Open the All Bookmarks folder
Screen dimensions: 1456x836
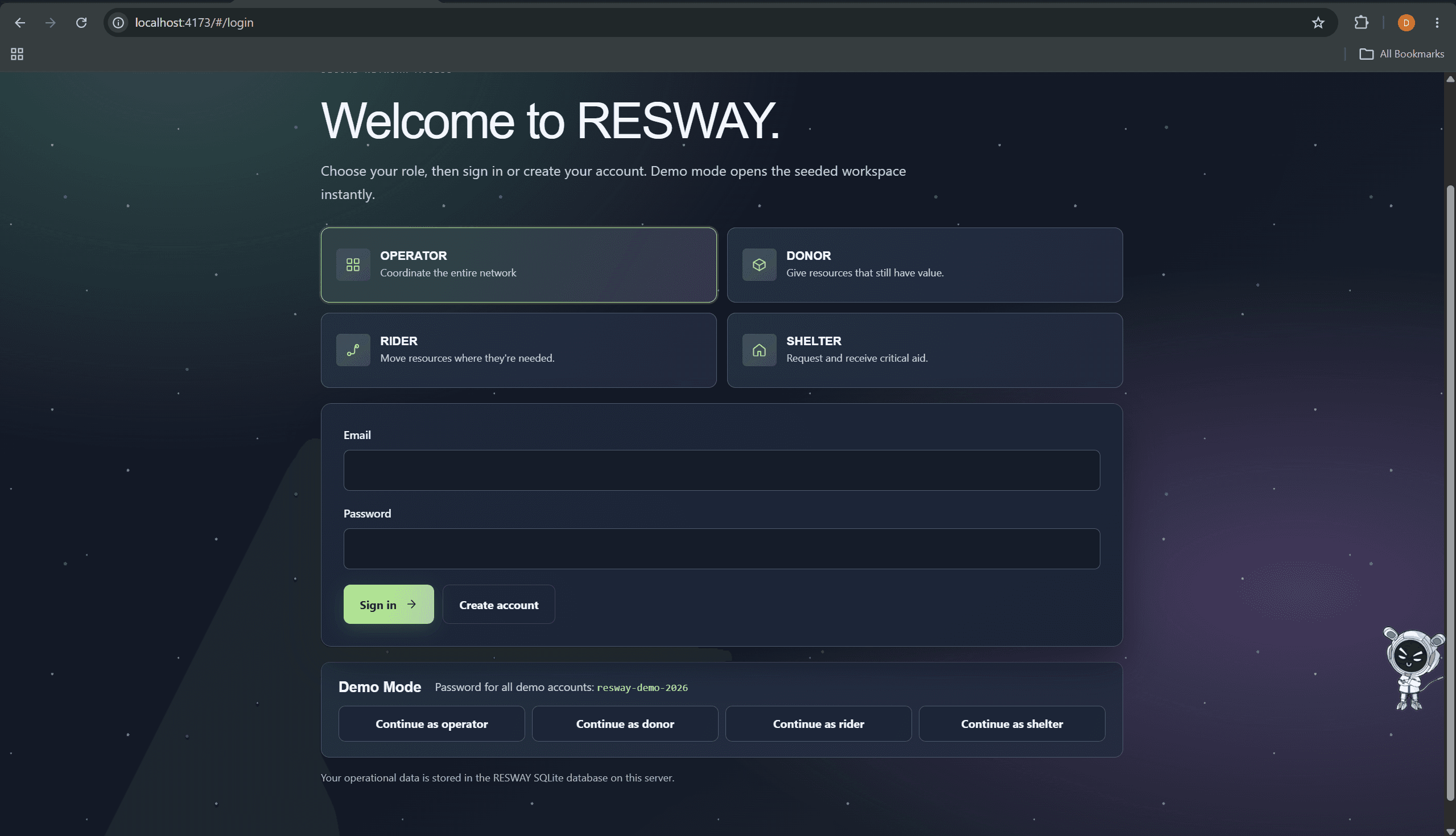click(x=1401, y=54)
